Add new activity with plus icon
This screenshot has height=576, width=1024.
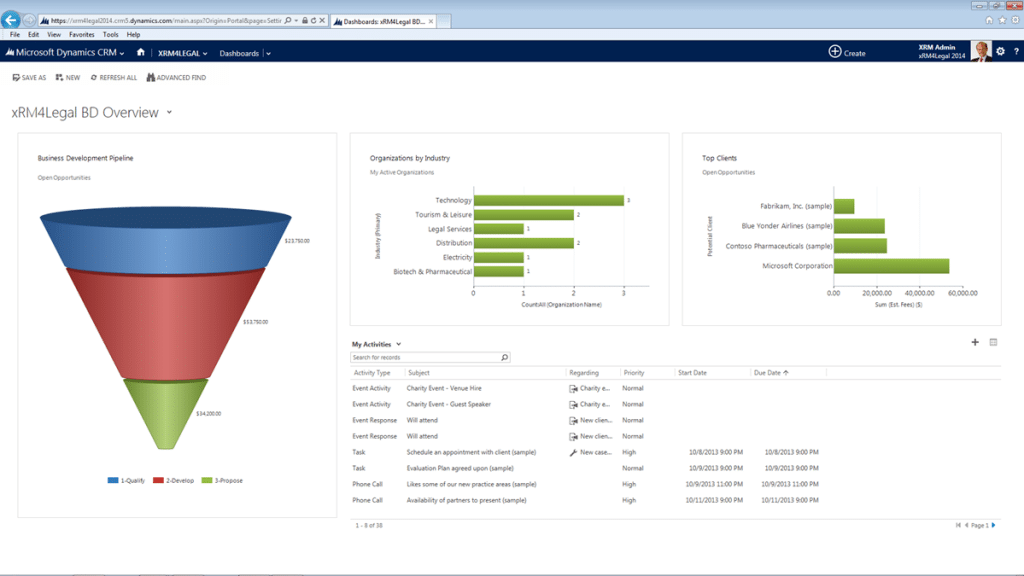pyautogui.click(x=975, y=342)
